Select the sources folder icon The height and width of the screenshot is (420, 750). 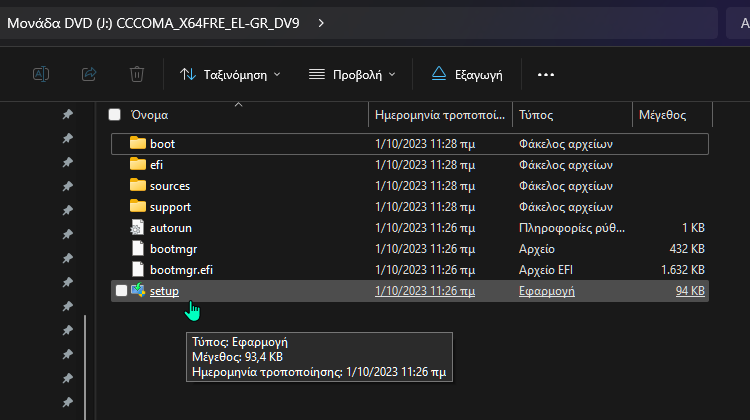[x=138, y=186]
